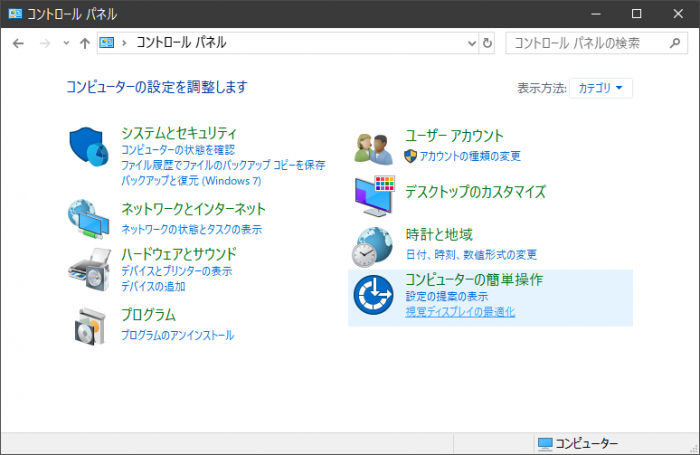Click コンピューターの設定を調整します heading

click(x=157, y=87)
